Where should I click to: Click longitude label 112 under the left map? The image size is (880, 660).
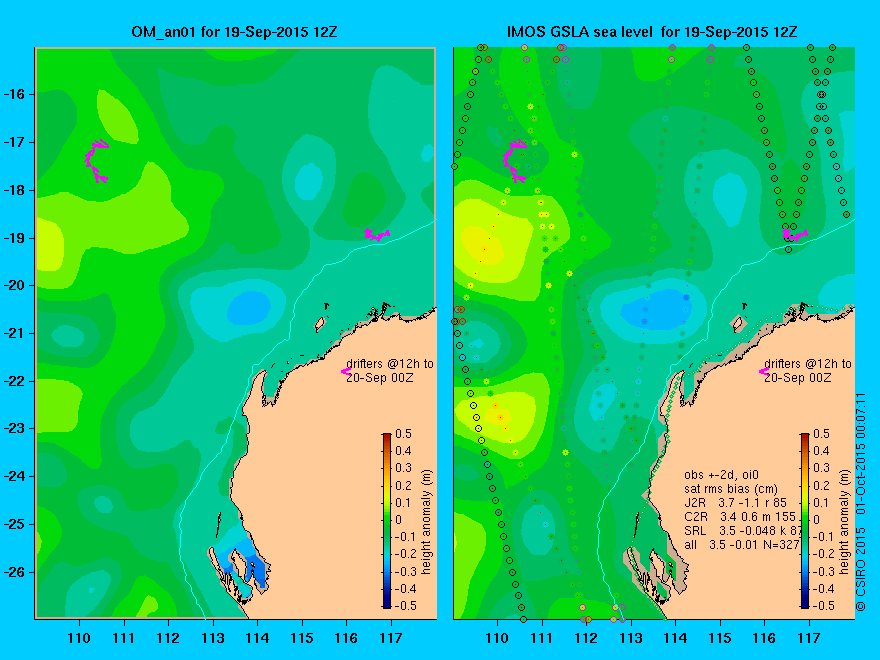click(x=168, y=638)
